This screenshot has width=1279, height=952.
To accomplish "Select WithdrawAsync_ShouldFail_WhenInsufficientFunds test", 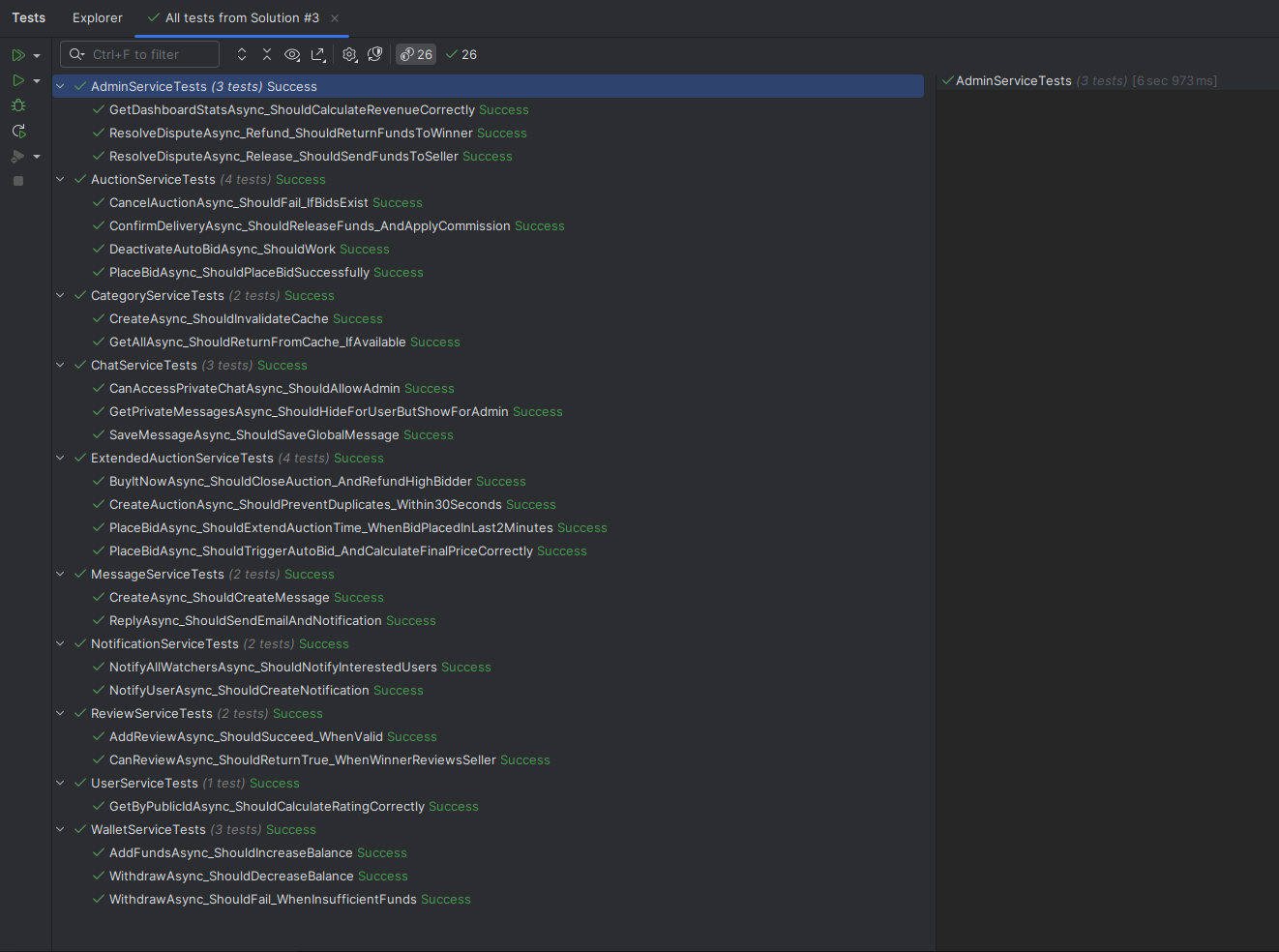I will click(x=488, y=899).
